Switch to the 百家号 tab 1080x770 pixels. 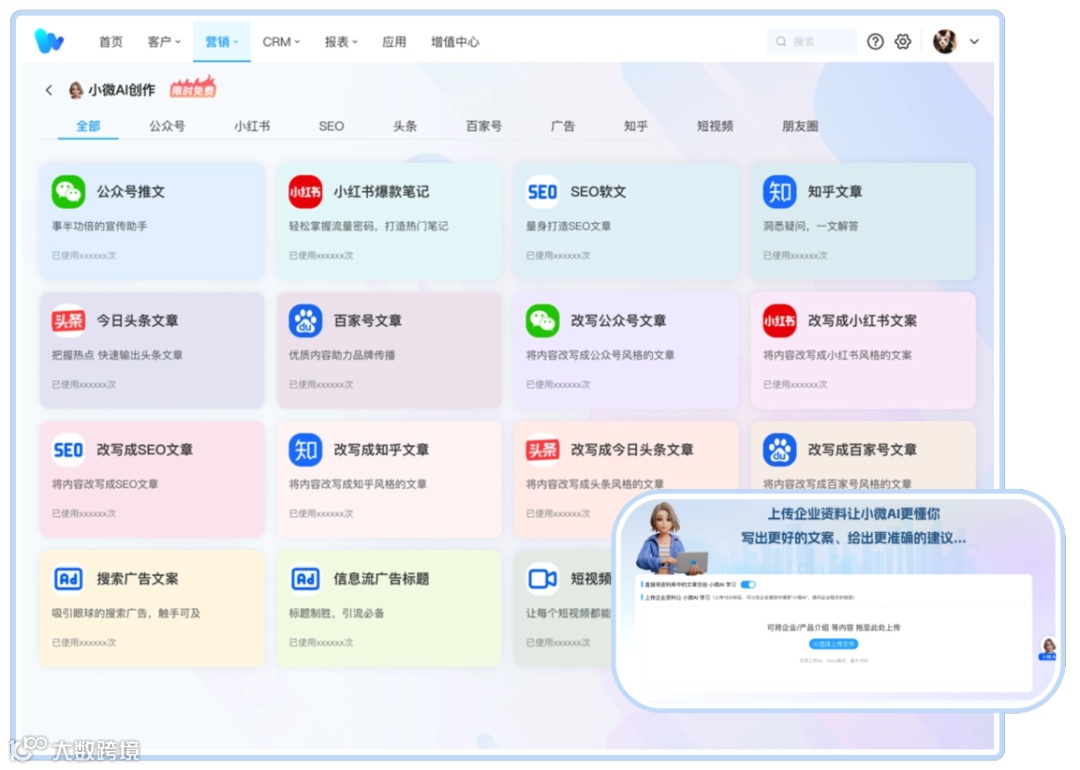coord(484,126)
